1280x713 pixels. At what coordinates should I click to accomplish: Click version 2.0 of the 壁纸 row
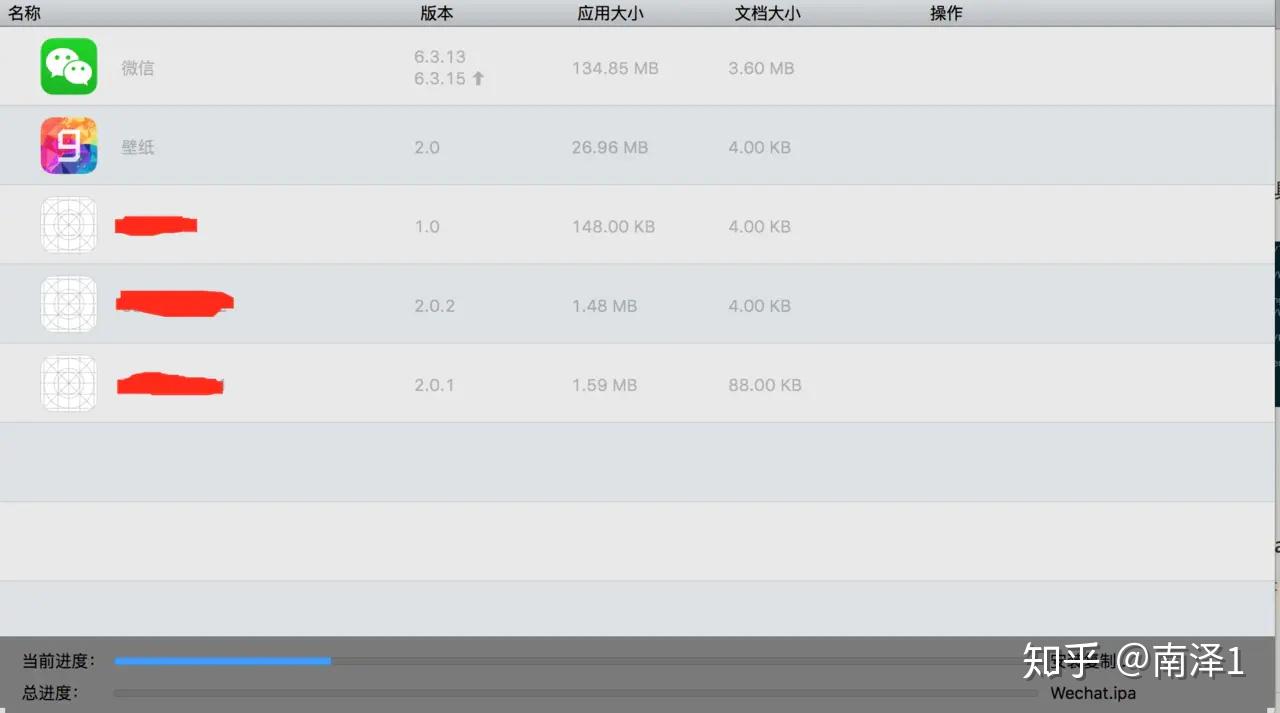[x=427, y=147]
